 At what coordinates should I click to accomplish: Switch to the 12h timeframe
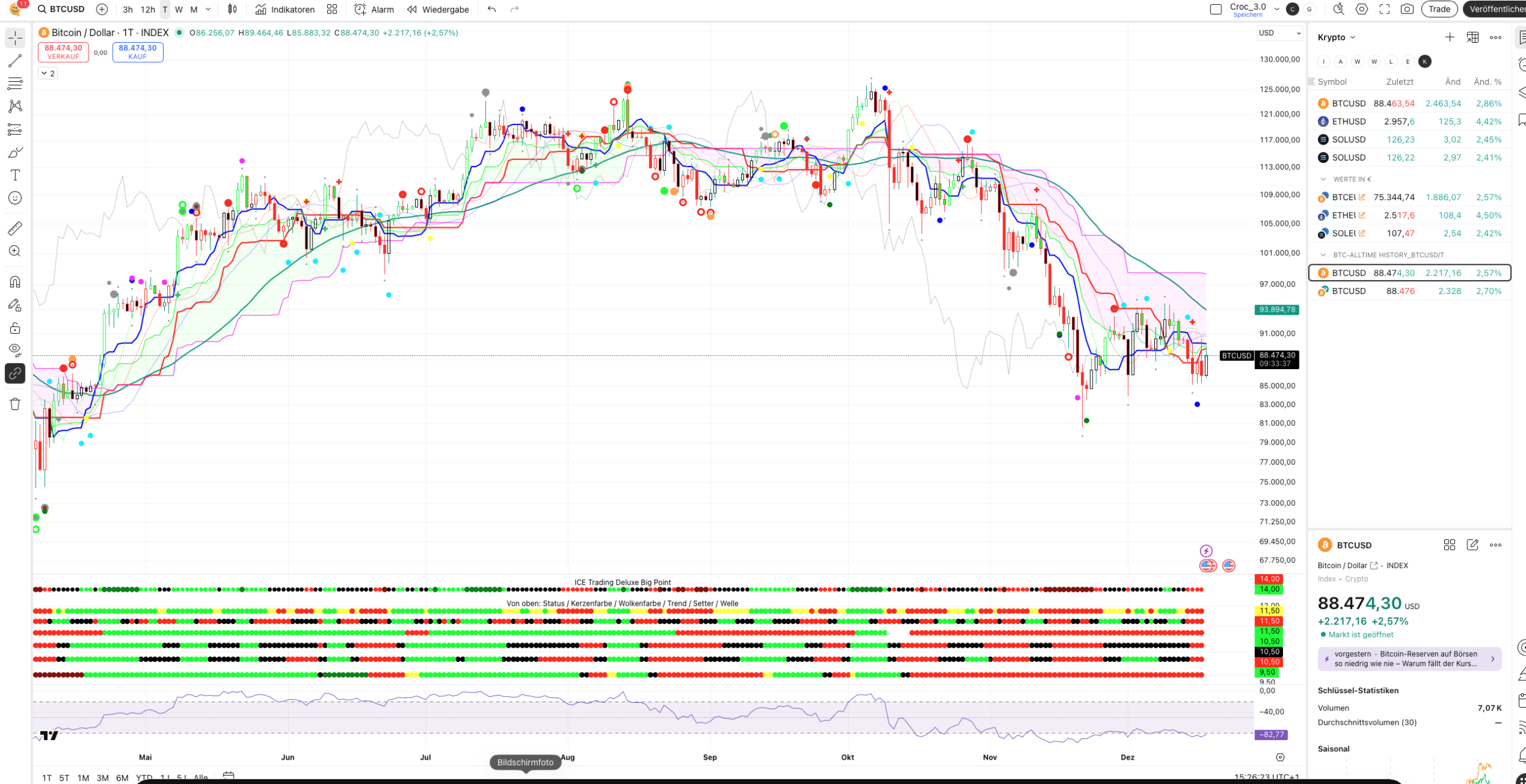click(148, 9)
